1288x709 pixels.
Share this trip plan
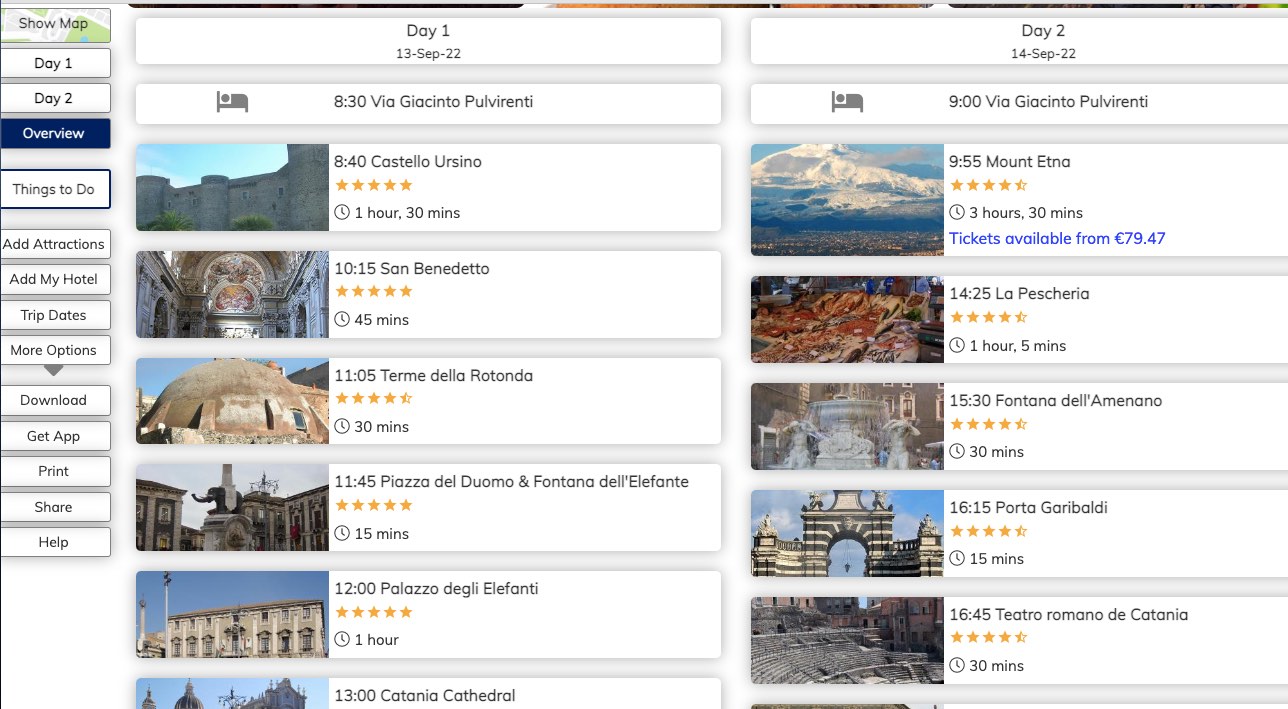54,507
